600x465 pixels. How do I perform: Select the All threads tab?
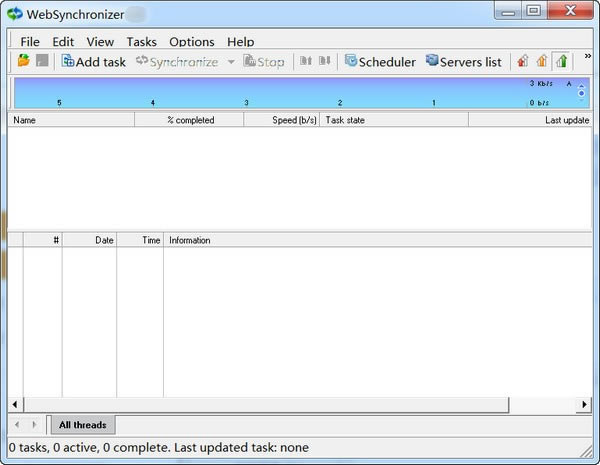82,425
